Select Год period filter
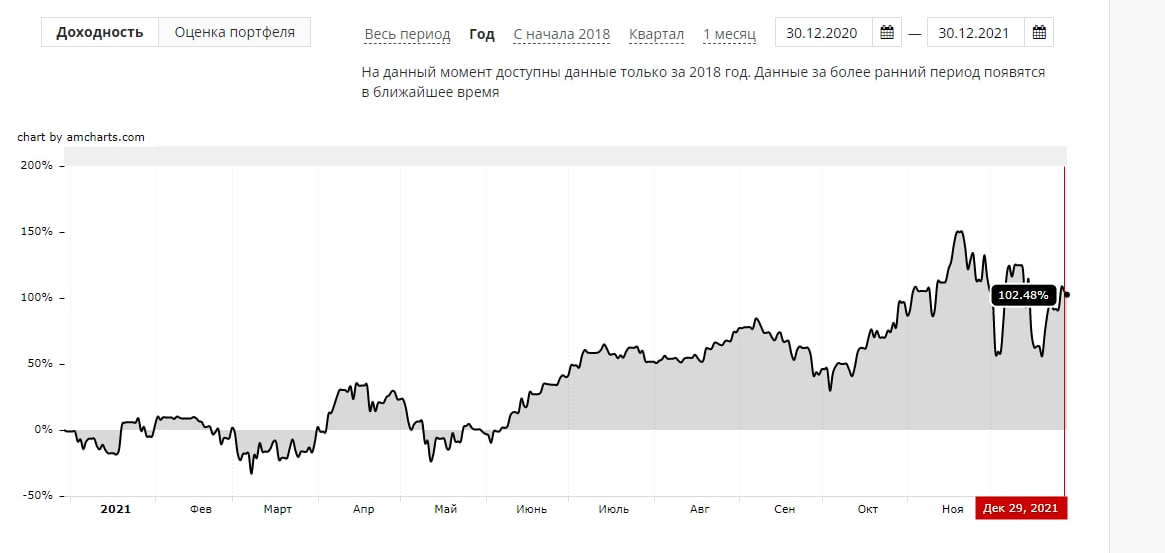The width and height of the screenshot is (1165, 553). click(482, 34)
